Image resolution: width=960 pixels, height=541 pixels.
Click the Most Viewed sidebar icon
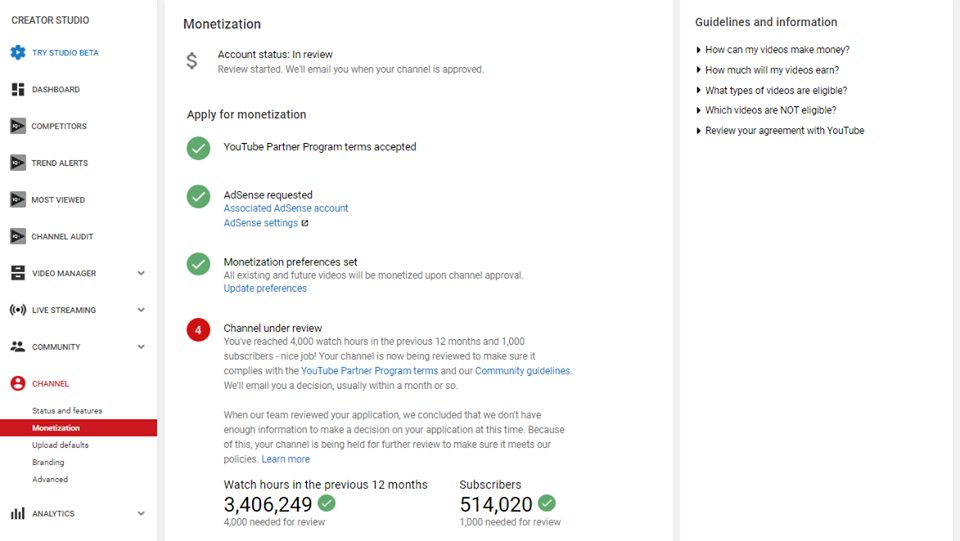click(18, 200)
